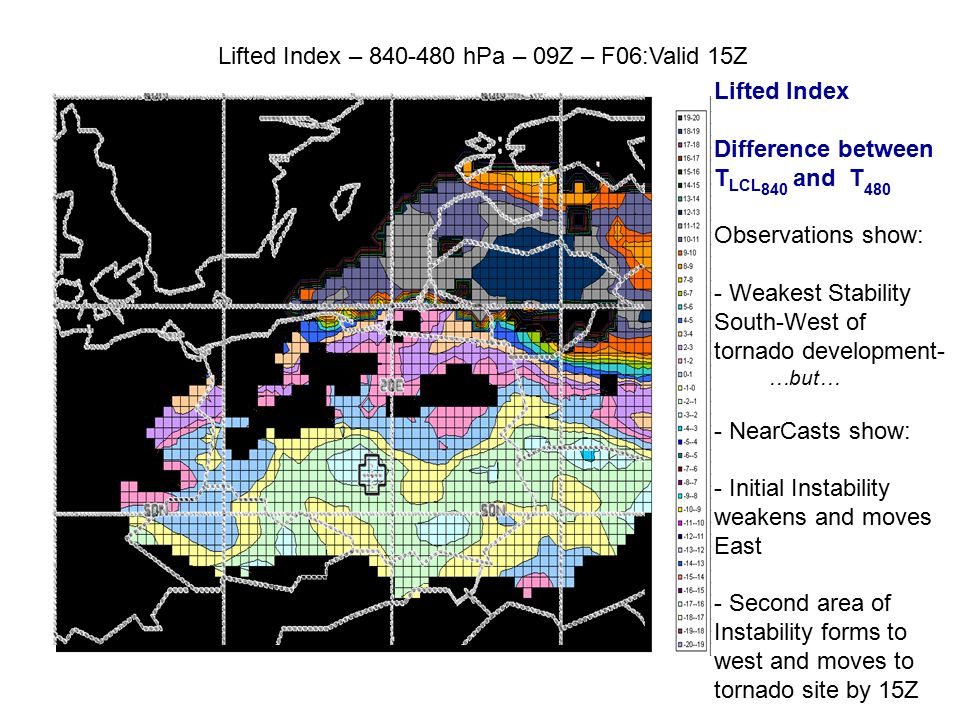Viewport: 960px width, 720px height.
Task: Select the "Initial Instability" bullet text
Action: pos(809,489)
